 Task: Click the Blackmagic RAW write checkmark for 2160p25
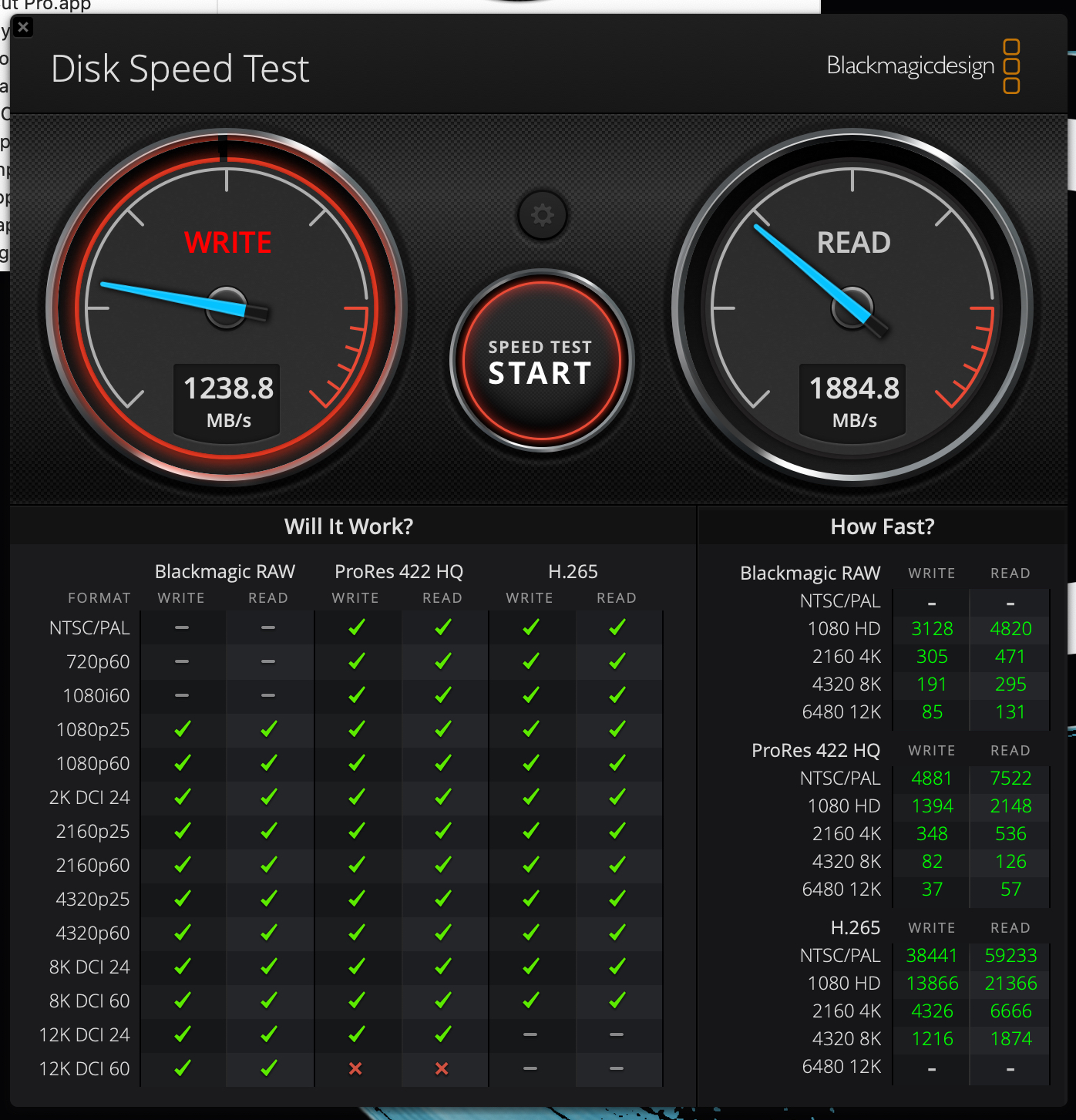pyautogui.click(x=183, y=831)
